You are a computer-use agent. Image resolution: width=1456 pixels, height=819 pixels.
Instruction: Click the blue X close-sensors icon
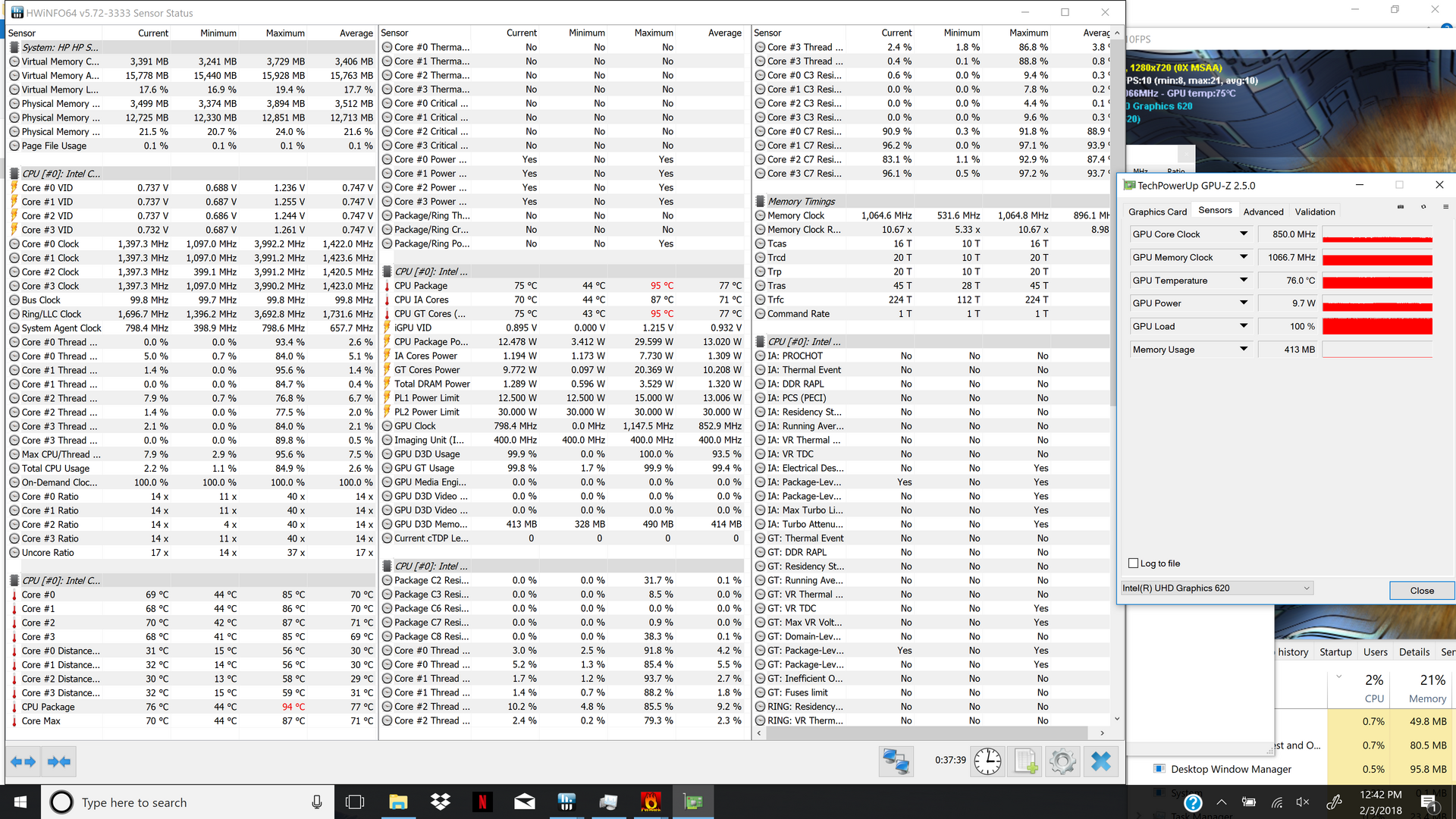[x=1100, y=761]
